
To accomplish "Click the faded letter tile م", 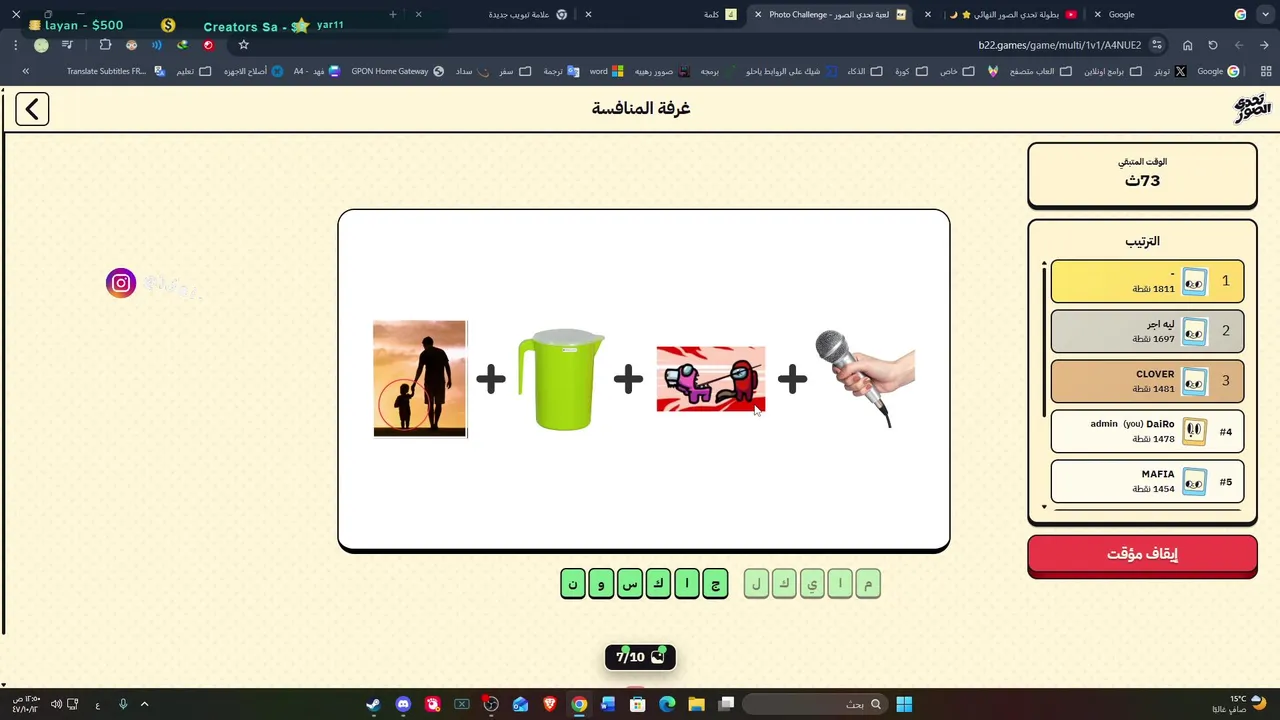I will point(868,584).
